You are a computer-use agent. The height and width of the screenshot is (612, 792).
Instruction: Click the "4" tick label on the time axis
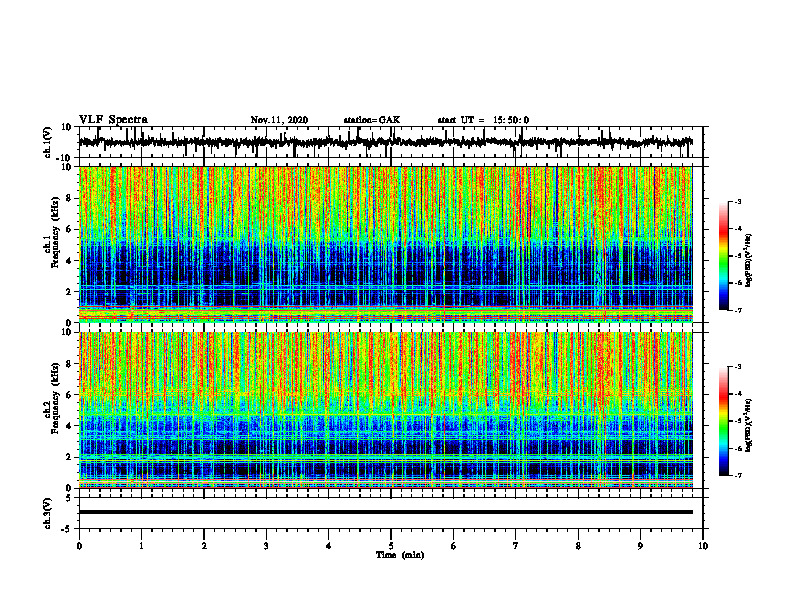coord(329,546)
